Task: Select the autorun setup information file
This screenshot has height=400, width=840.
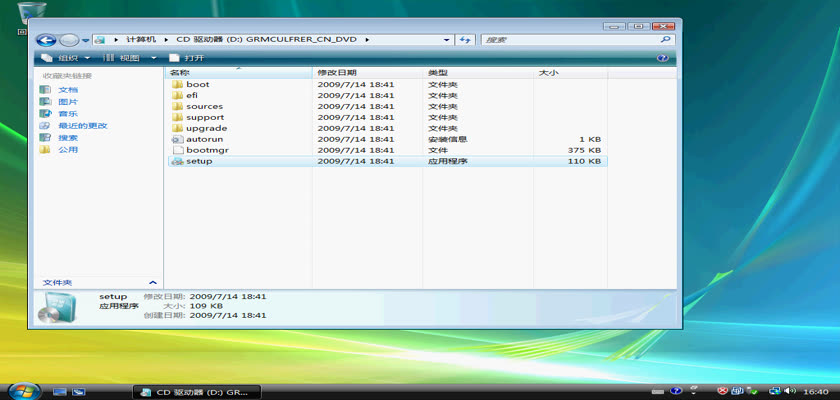Action: 203,139
